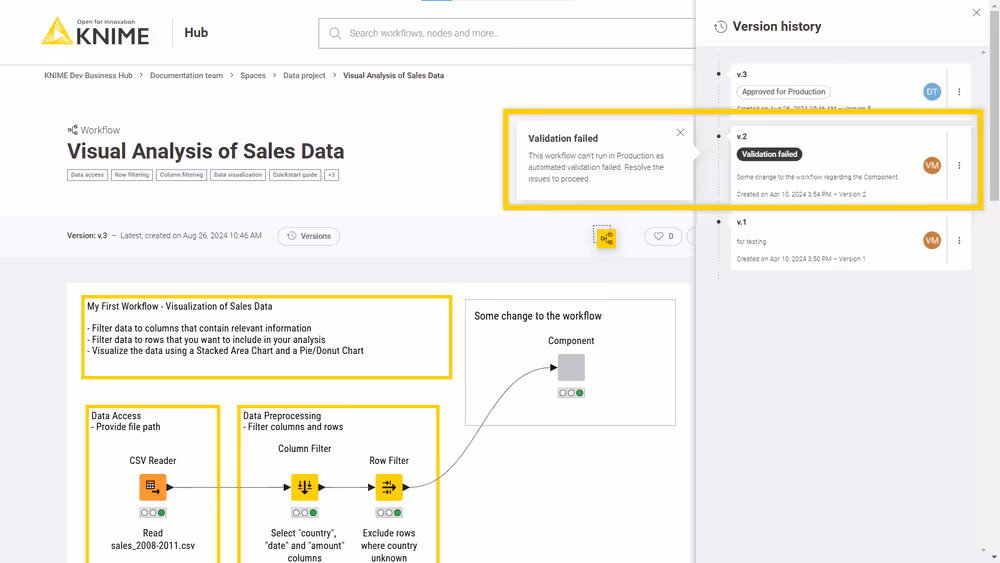Viewport: 1000px width, 563px height.
Task: Click the yellow workflow icon near likes
Action: pos(605,237)
